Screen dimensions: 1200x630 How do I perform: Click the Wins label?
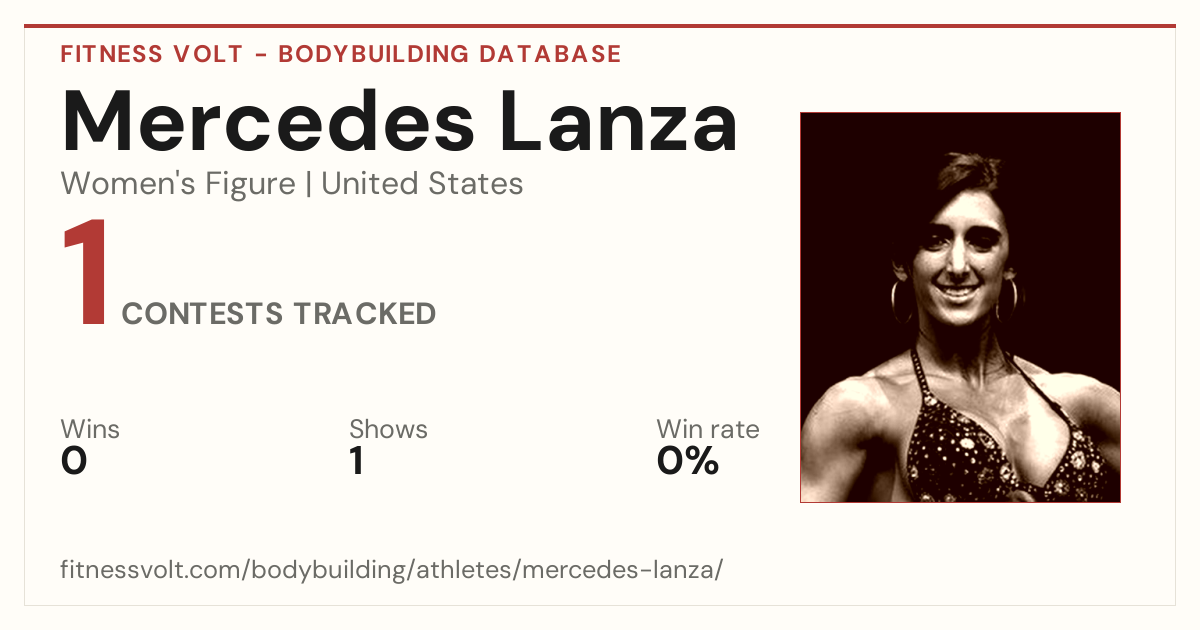(x=90, y=429)
